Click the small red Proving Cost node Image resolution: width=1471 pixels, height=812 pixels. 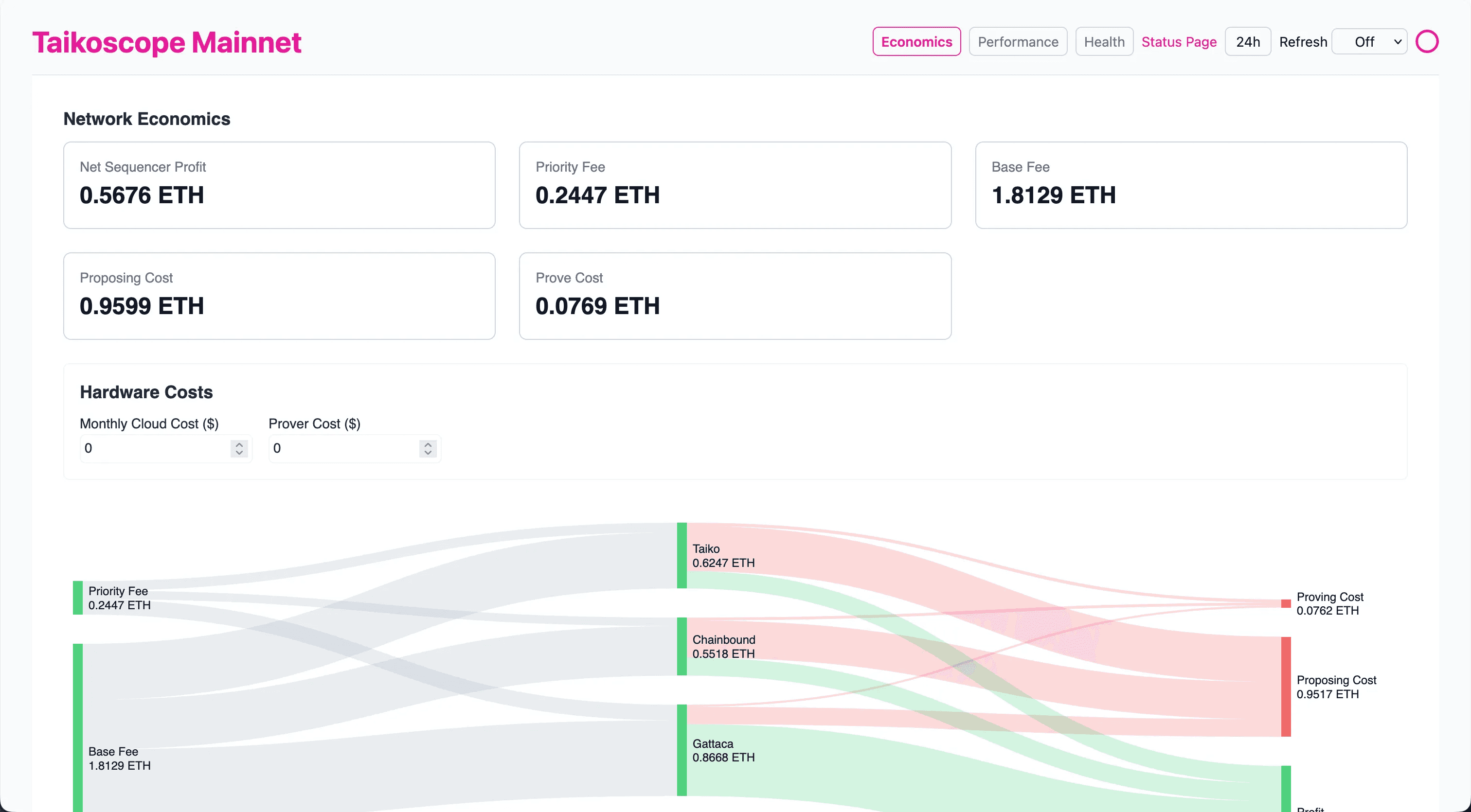[x=1285, y=604]
